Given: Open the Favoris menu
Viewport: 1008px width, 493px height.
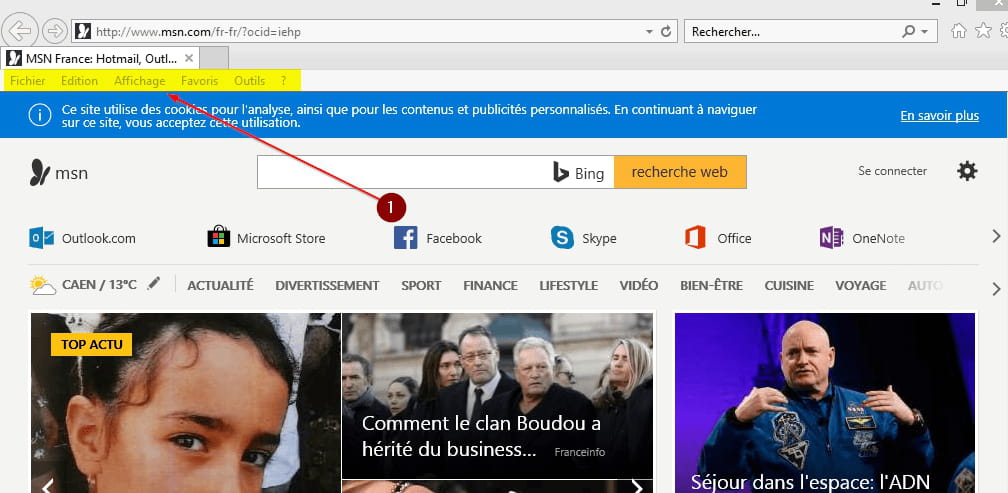Looking at the screenshot, I should (199, 81).
